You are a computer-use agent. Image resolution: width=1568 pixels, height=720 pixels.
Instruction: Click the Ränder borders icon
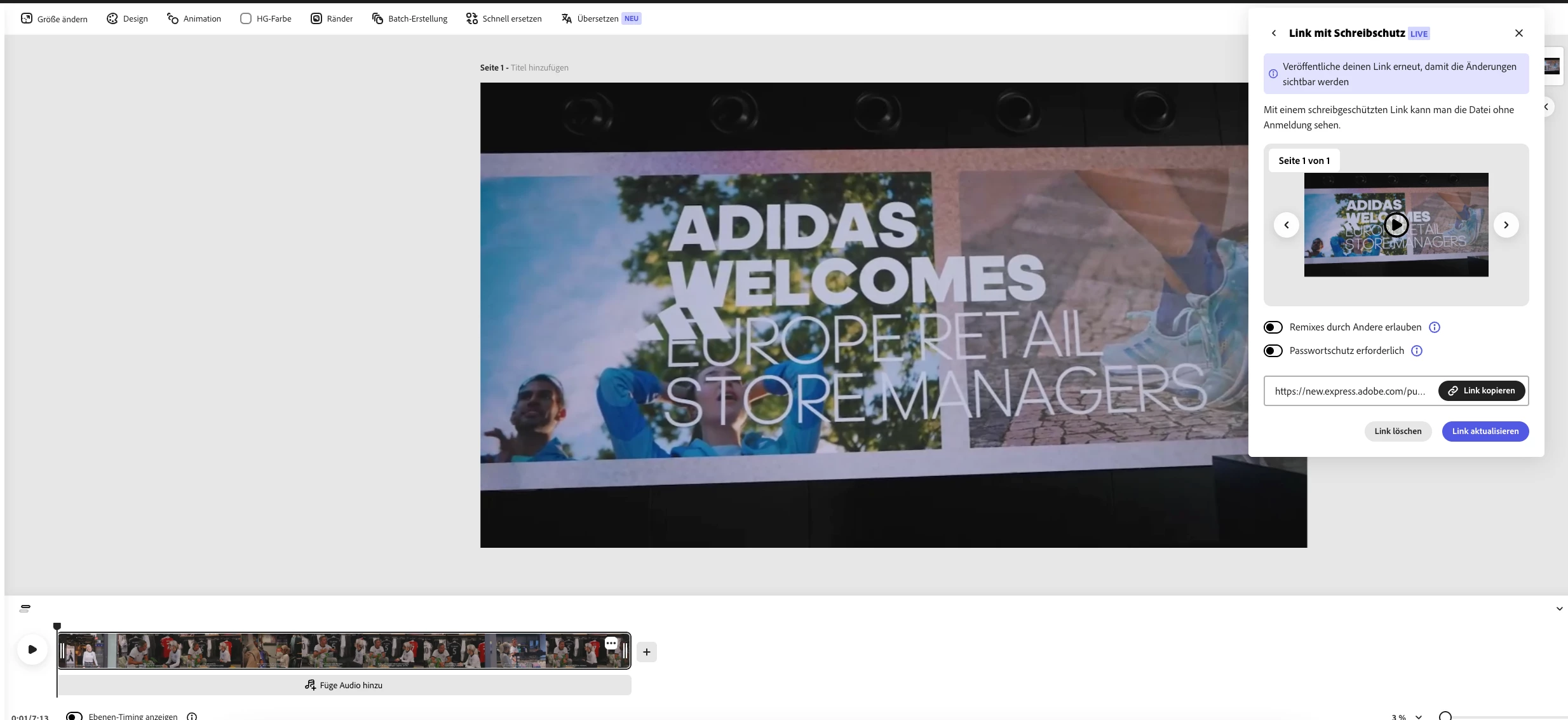click(x=316, y=18)
